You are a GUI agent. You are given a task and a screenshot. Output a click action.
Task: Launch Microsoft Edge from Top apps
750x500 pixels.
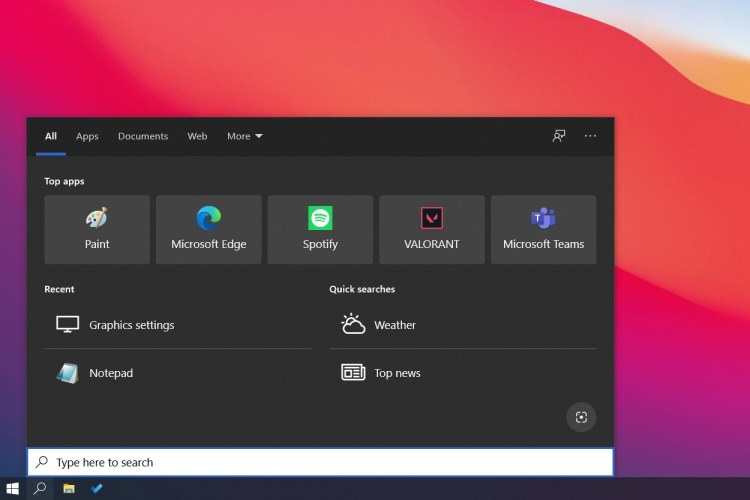click(208, 229)
